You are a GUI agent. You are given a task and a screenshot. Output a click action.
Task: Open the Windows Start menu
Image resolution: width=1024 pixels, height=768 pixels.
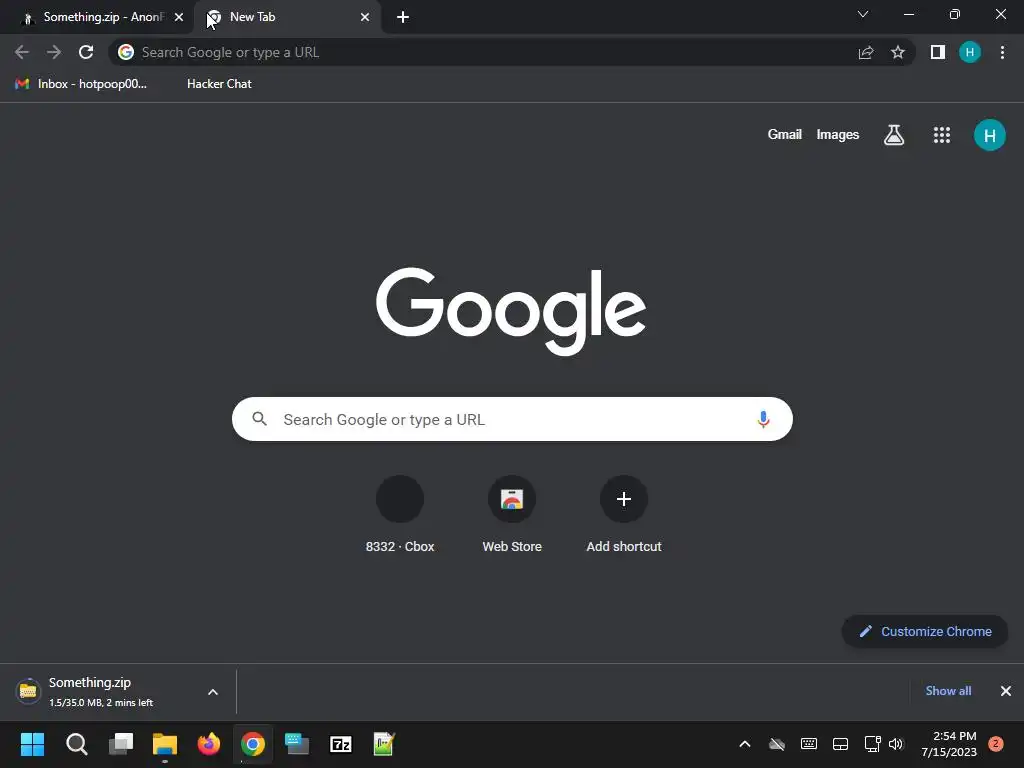pos(33,744)
